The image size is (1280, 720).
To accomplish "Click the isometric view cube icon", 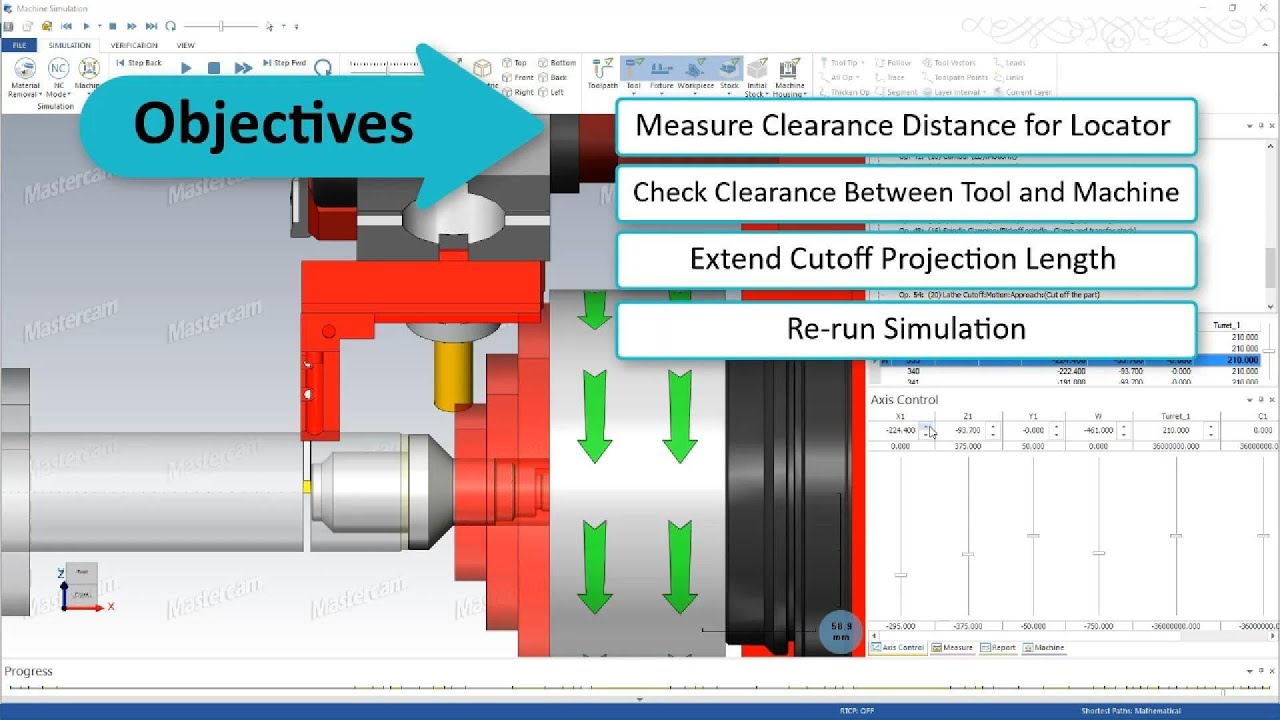I will (482, 68).
